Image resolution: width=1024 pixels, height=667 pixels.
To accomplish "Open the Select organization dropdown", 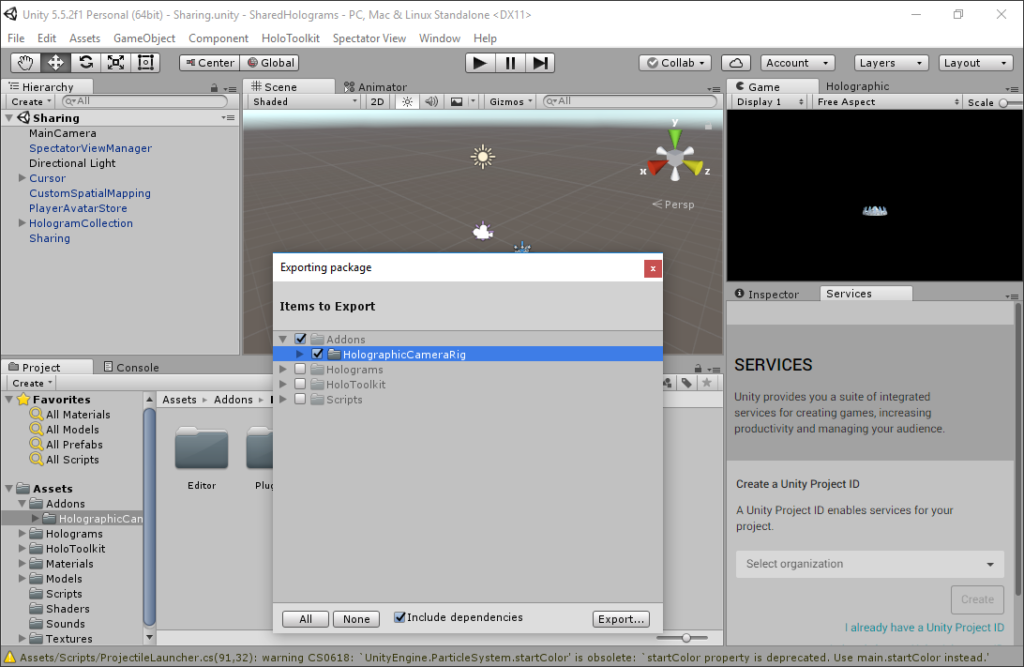I will click(x=870, y=564).
